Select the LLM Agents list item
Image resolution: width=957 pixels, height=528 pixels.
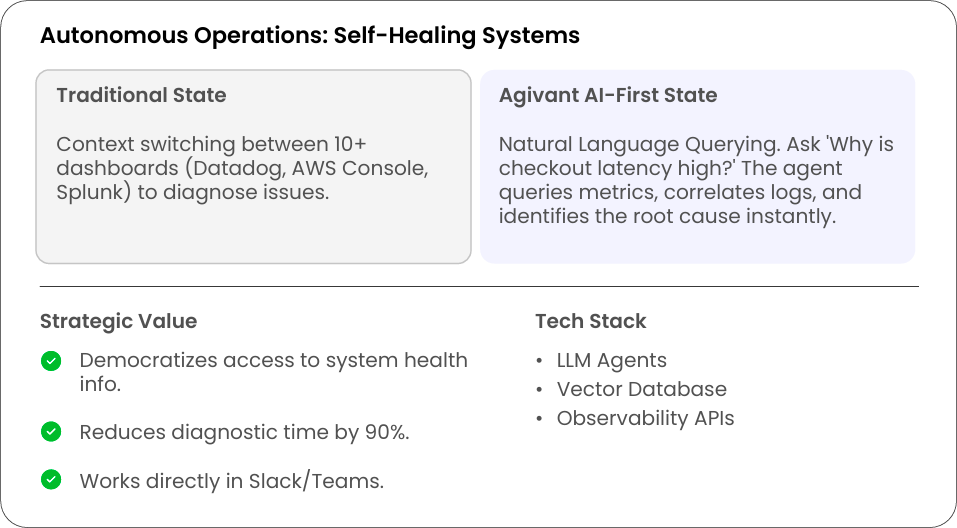pyautogui.click(x=611, y=360)
